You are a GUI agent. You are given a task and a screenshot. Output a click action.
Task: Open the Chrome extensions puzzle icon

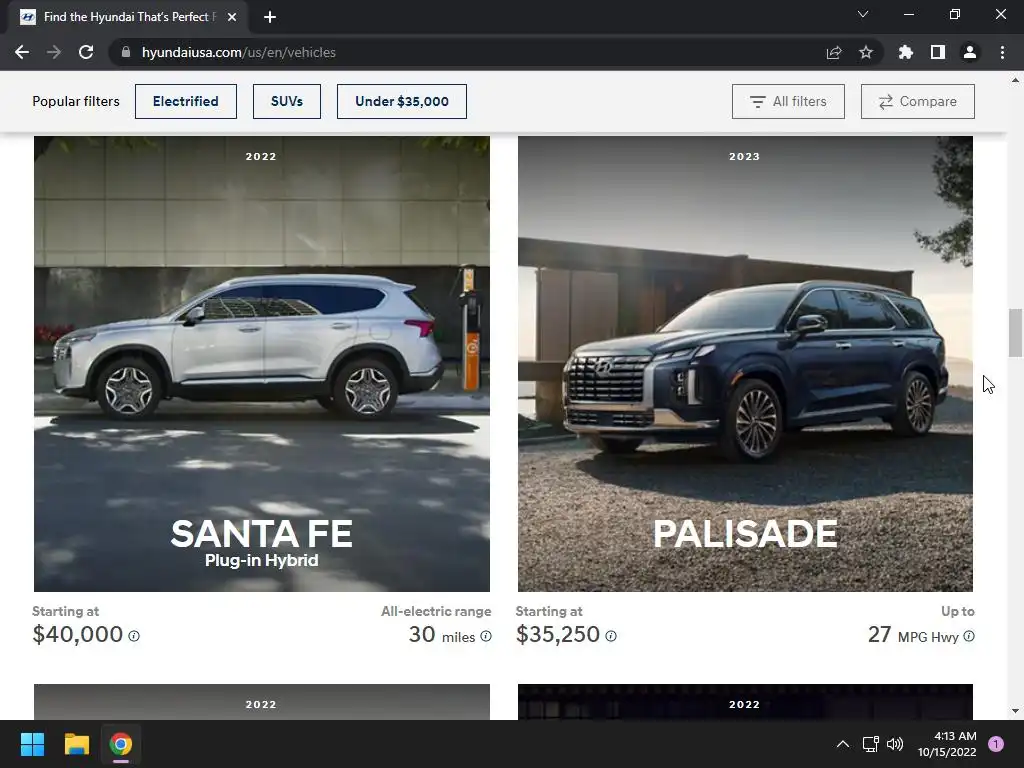pyautogui.click(x=906, y=52)
